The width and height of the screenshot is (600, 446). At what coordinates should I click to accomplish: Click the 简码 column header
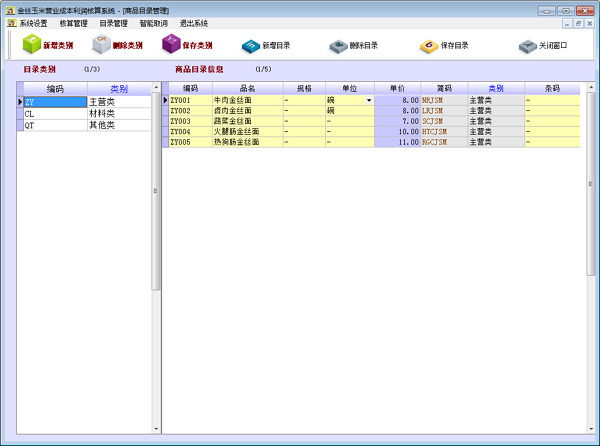tap(444, 89)
